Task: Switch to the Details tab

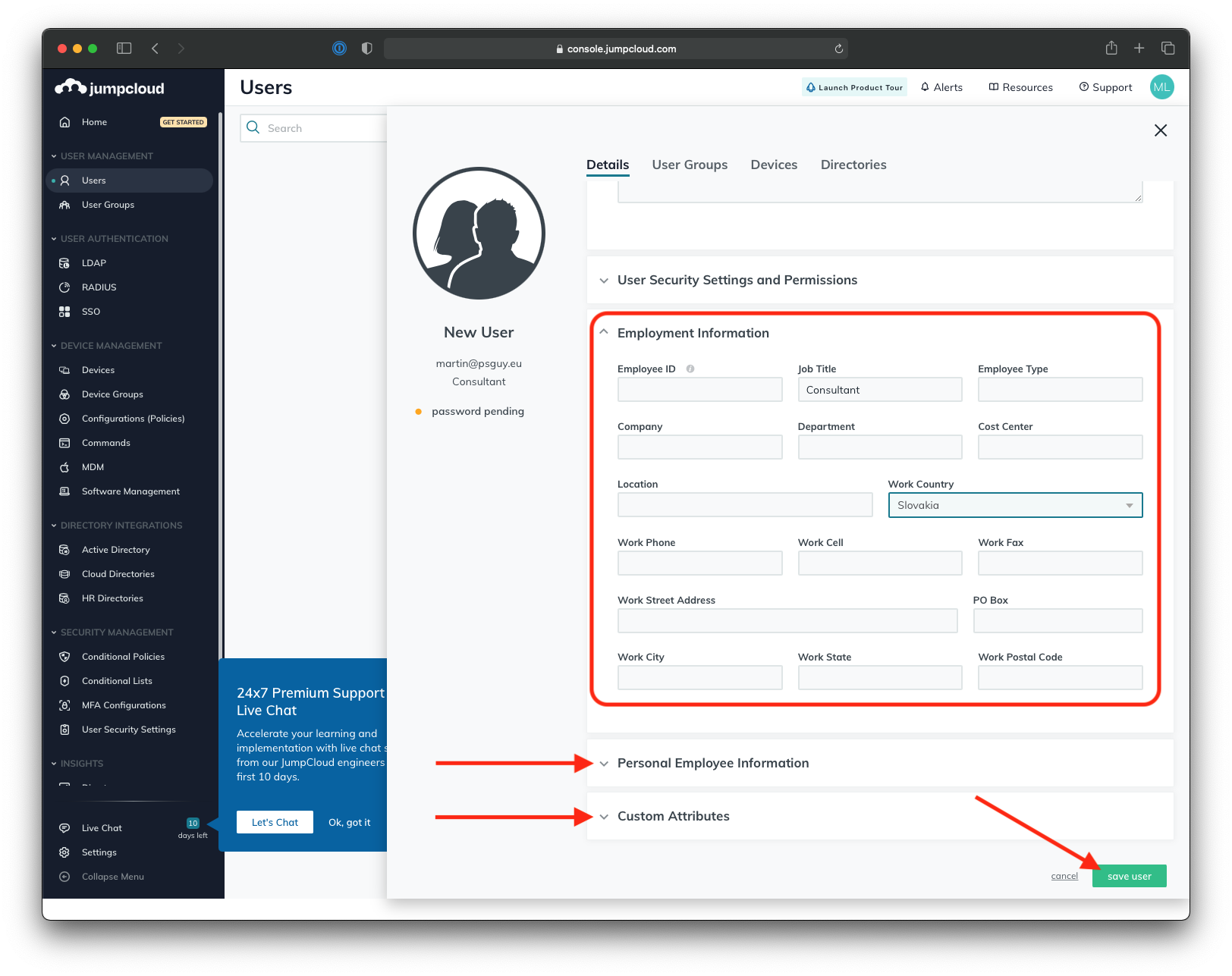Action: pos(608,165)
